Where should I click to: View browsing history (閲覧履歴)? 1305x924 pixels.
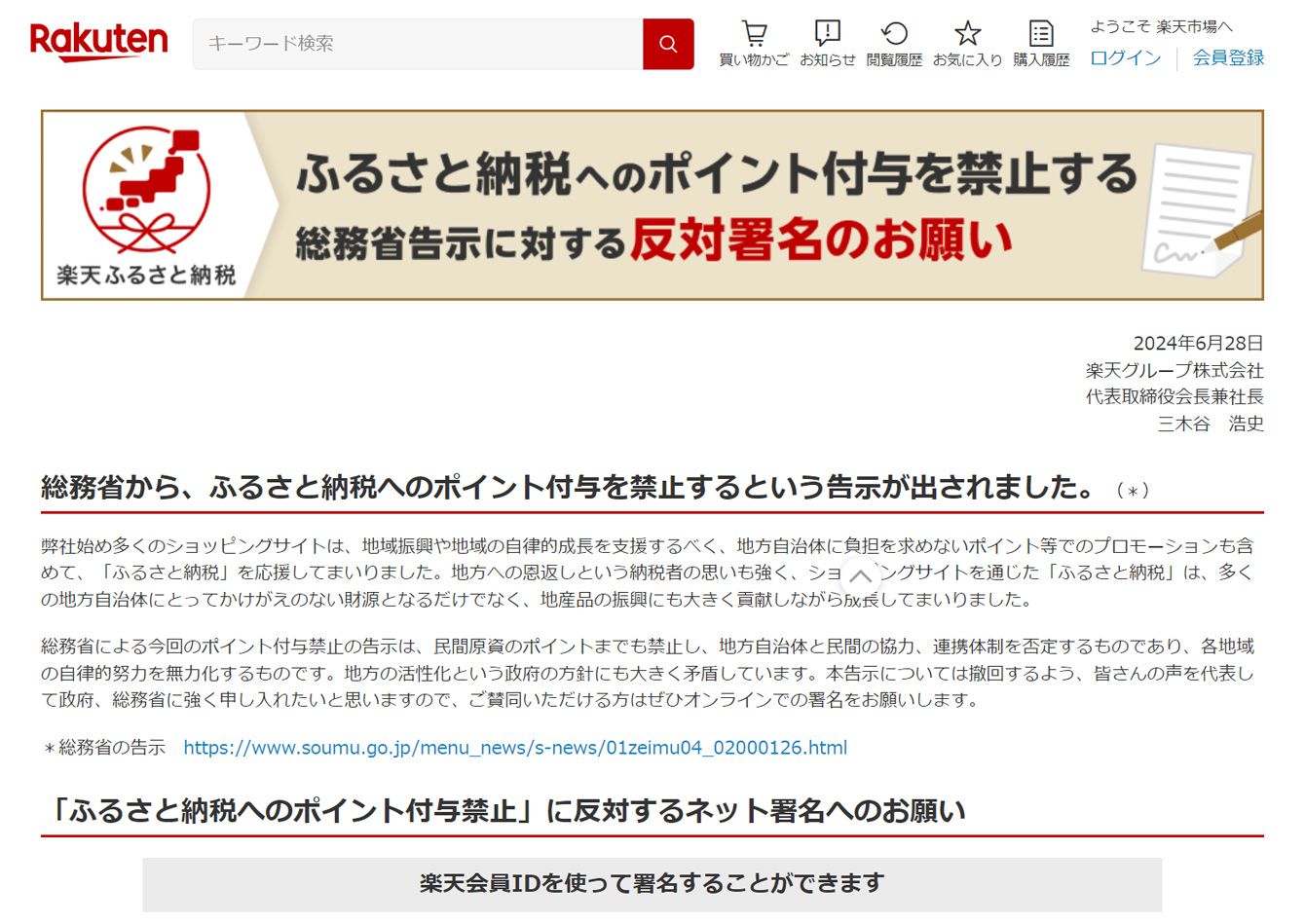tap(894, 44)
